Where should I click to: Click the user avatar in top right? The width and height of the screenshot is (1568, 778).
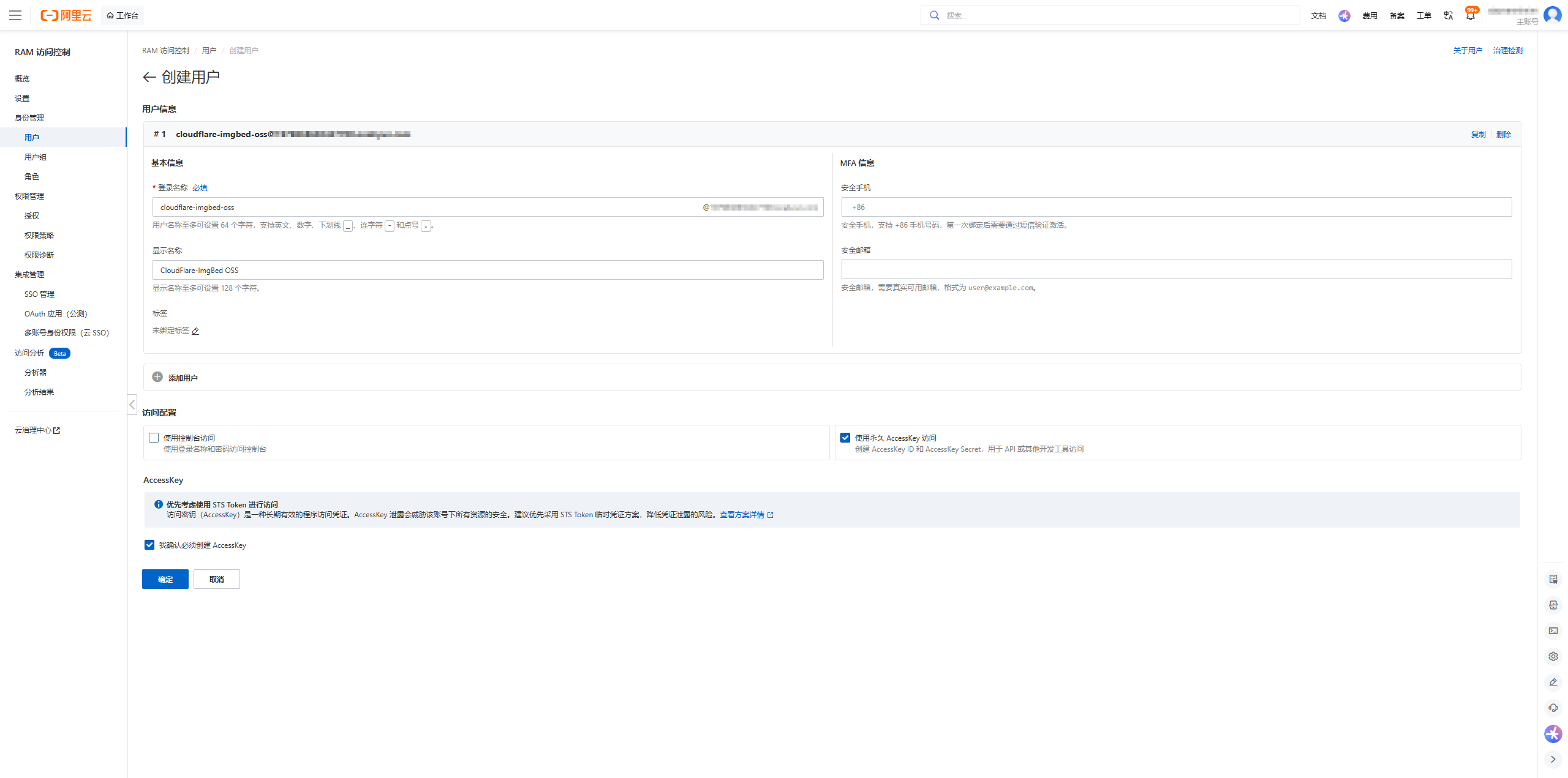(x=1552, y=15)
